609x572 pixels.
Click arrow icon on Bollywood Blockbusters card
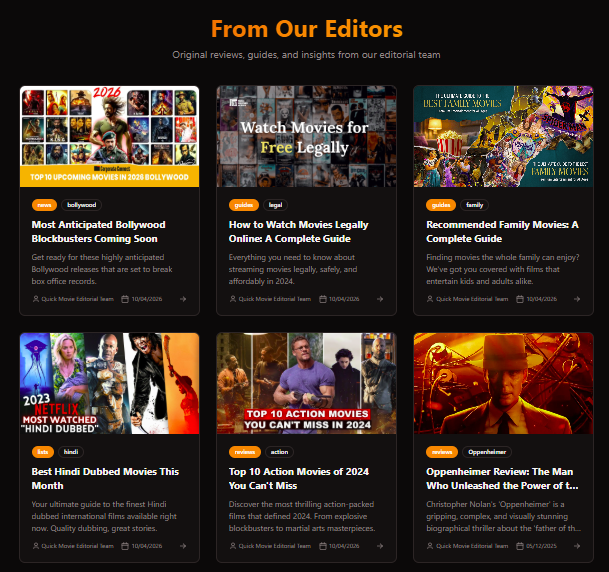(x=183, y=299)
